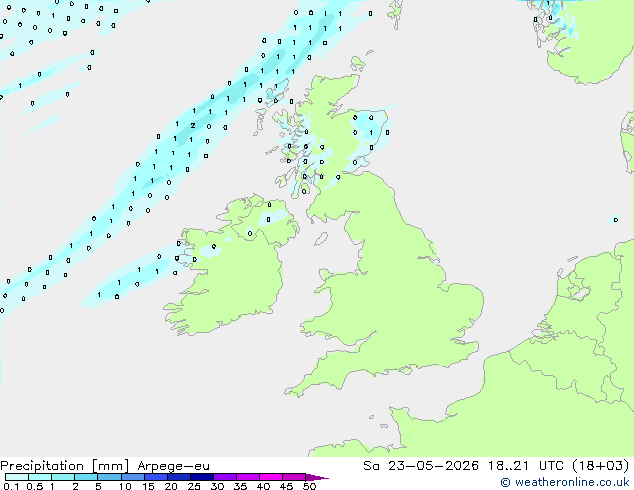Viewport: 634px width, 490px height.
Task: Click the 0.1–0.5 mm palest legend swatch
Action: (17, 477)
